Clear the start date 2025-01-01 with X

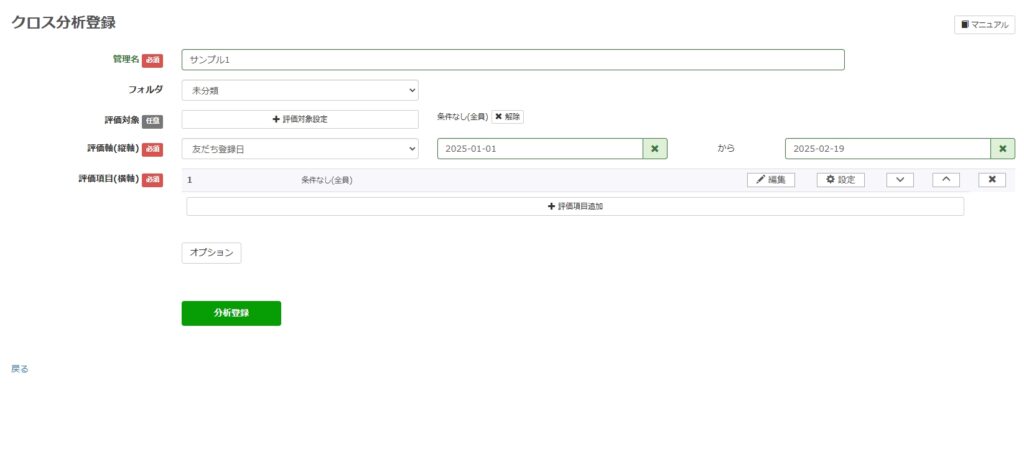coord(654,149)
